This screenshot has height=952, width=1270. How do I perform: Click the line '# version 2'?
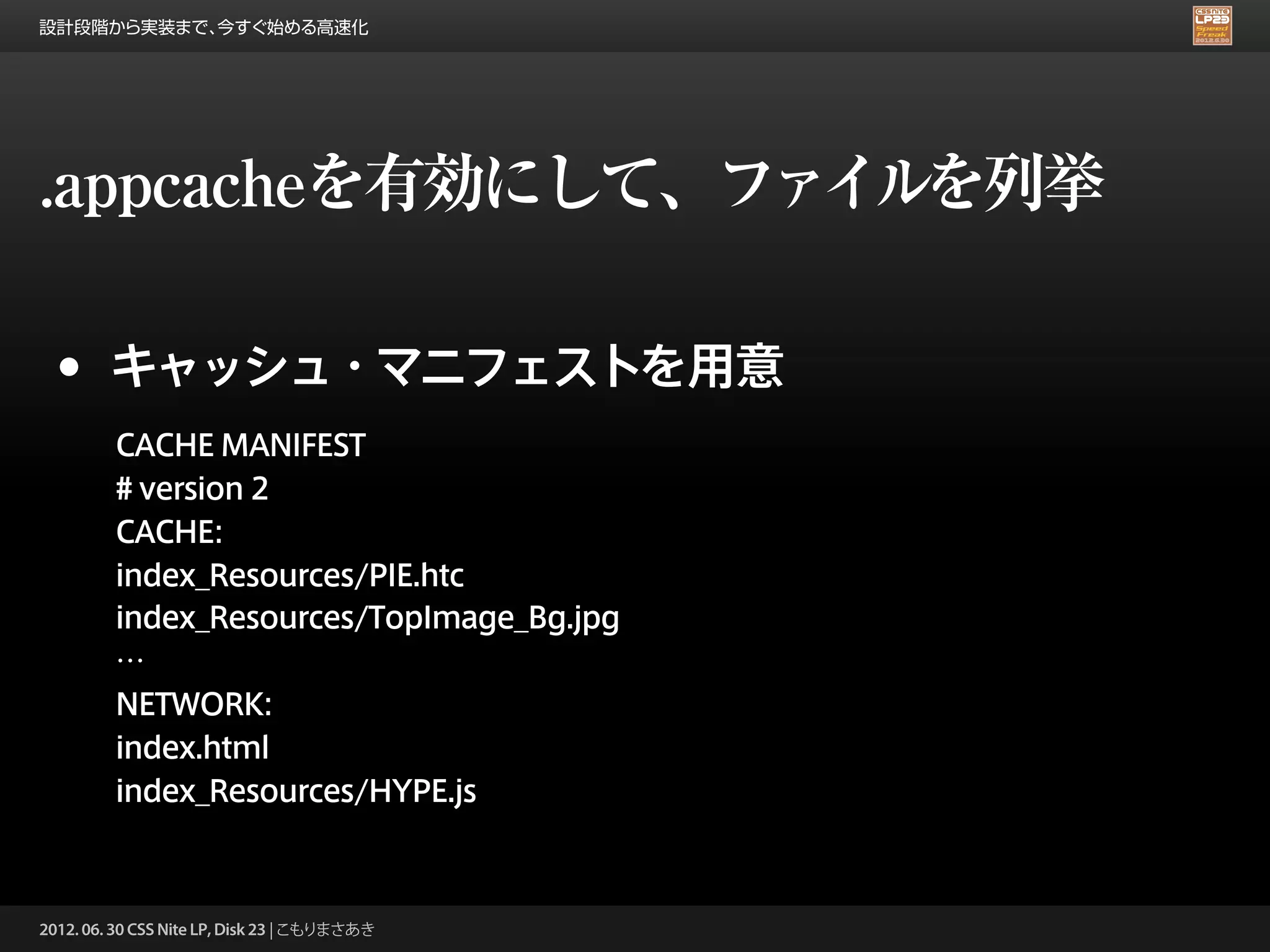coord(192,488)
